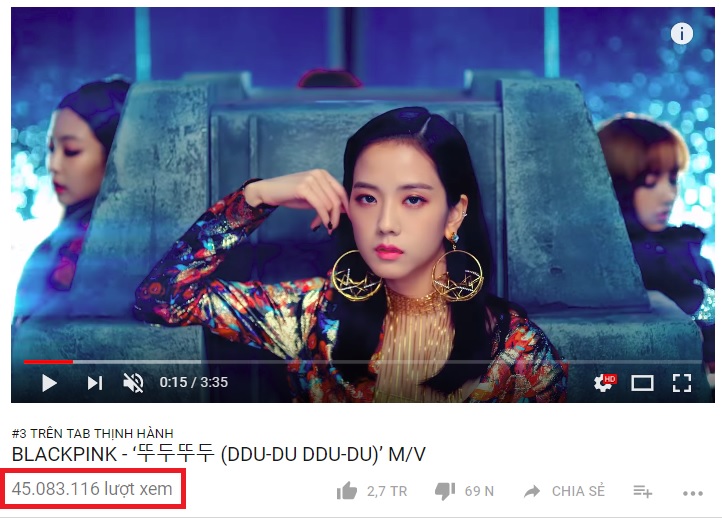The image size is (722, 518).
Task: Open the three-dot more actions menu
Action: pyautogui.click(x=693, y=493)
